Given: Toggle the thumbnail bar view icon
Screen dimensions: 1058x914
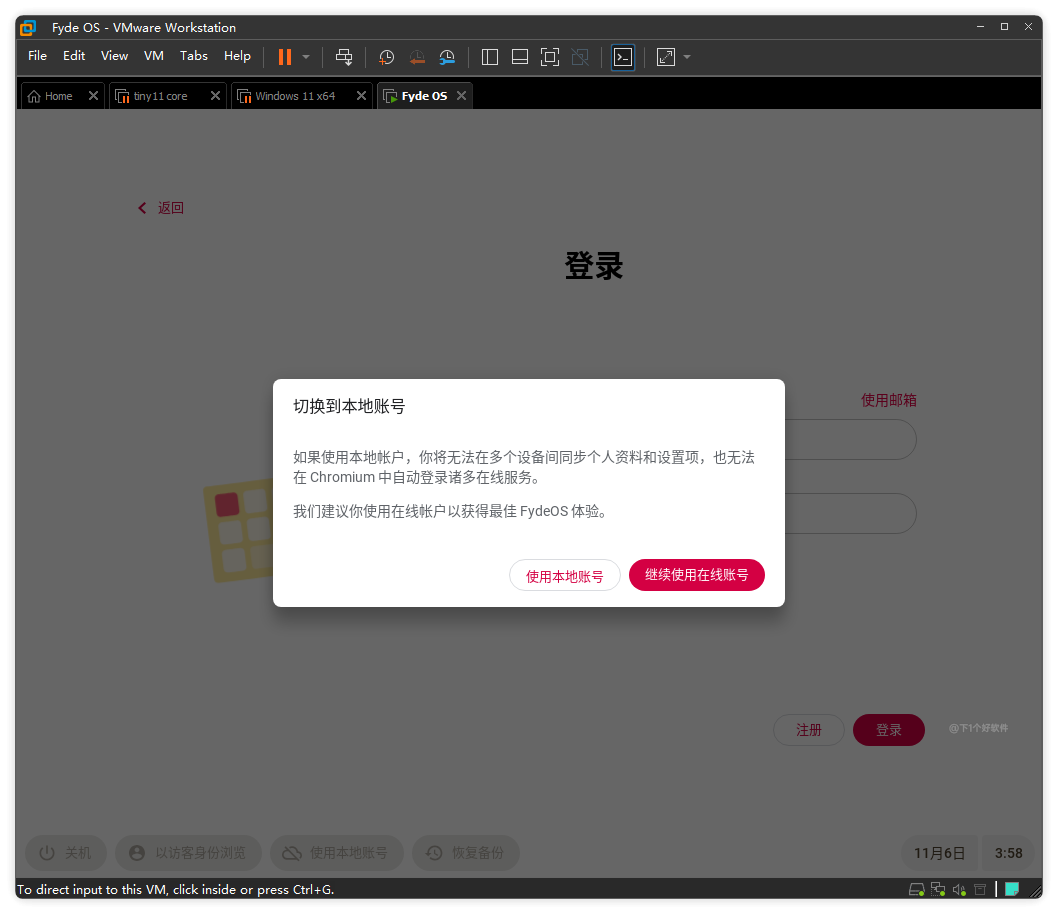Looking at the screenshot, I should (x=520, y=57).
